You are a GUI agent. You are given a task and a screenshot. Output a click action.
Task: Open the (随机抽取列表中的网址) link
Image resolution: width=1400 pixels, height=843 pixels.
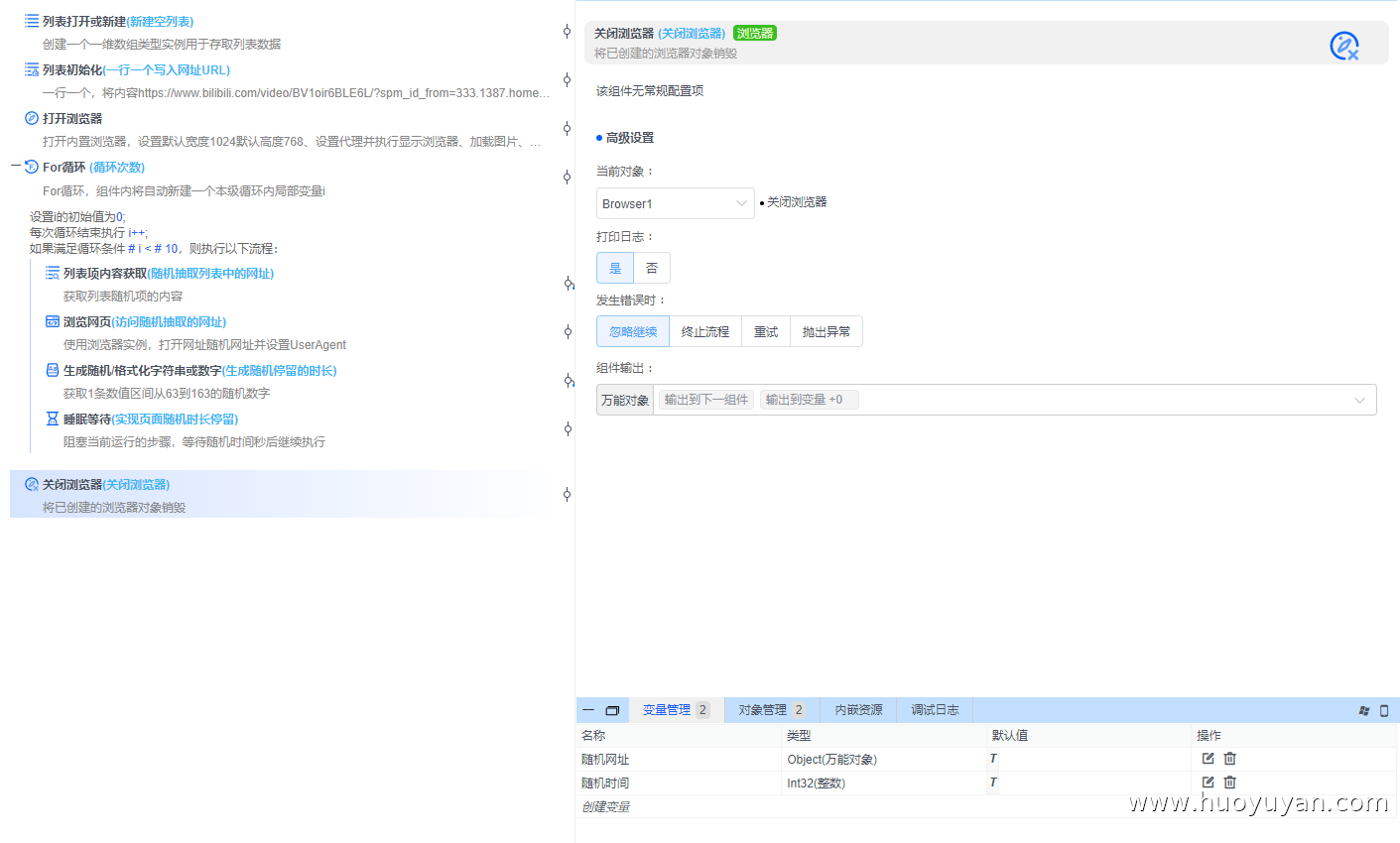[x=210, y=273]
